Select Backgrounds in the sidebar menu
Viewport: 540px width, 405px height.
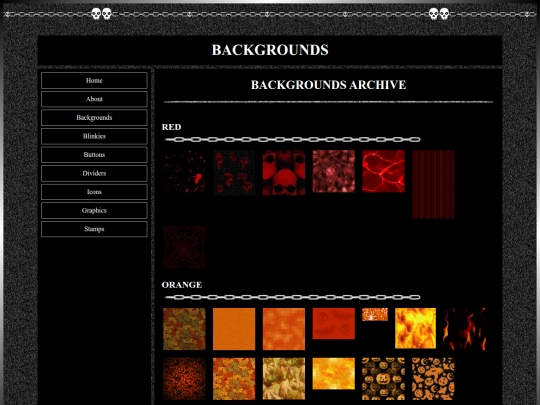94,118
